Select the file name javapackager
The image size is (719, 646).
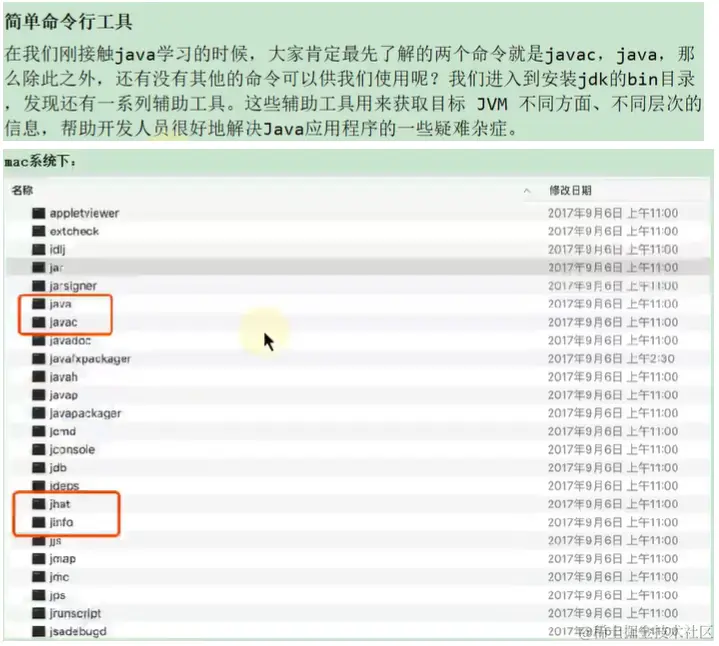pyautogui.click(x=85, y=413)
